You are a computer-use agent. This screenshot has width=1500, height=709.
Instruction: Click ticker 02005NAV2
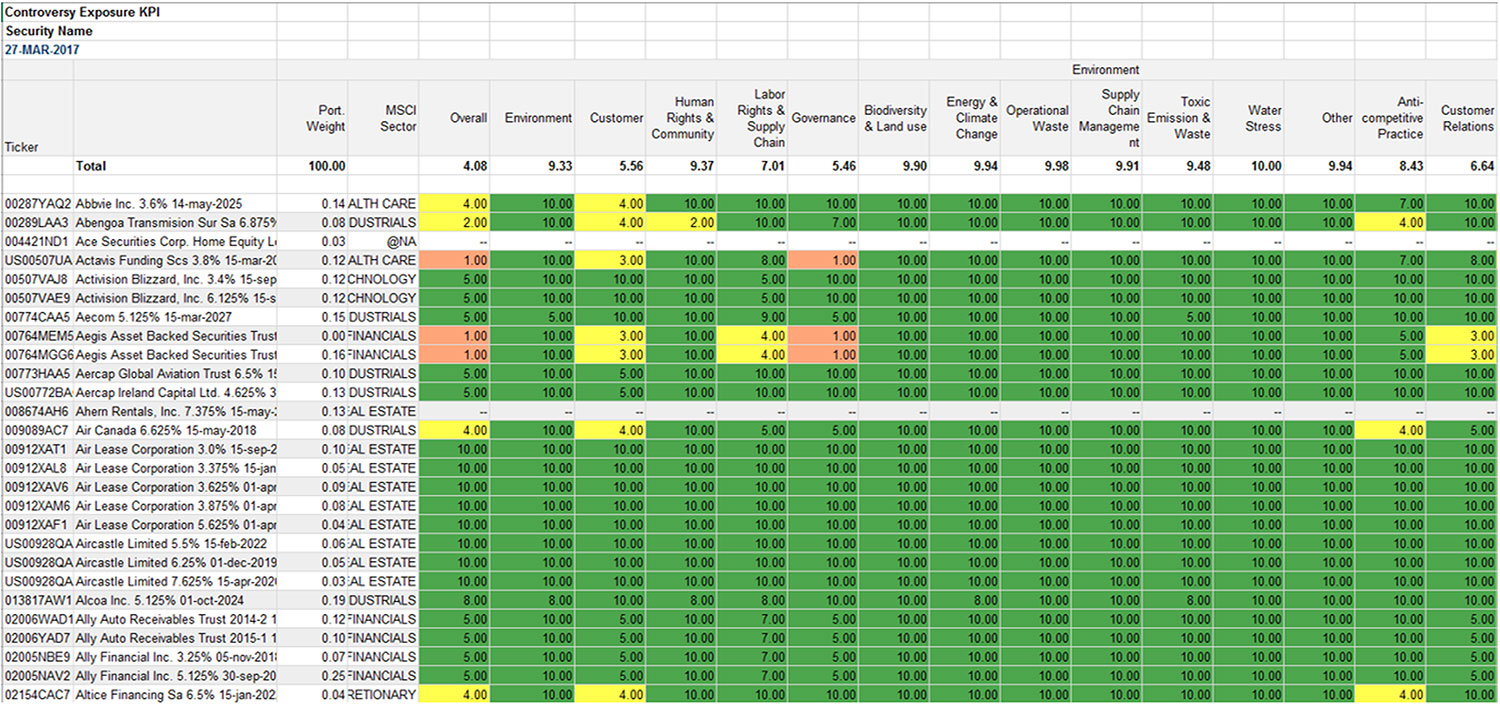coord(38,675)
